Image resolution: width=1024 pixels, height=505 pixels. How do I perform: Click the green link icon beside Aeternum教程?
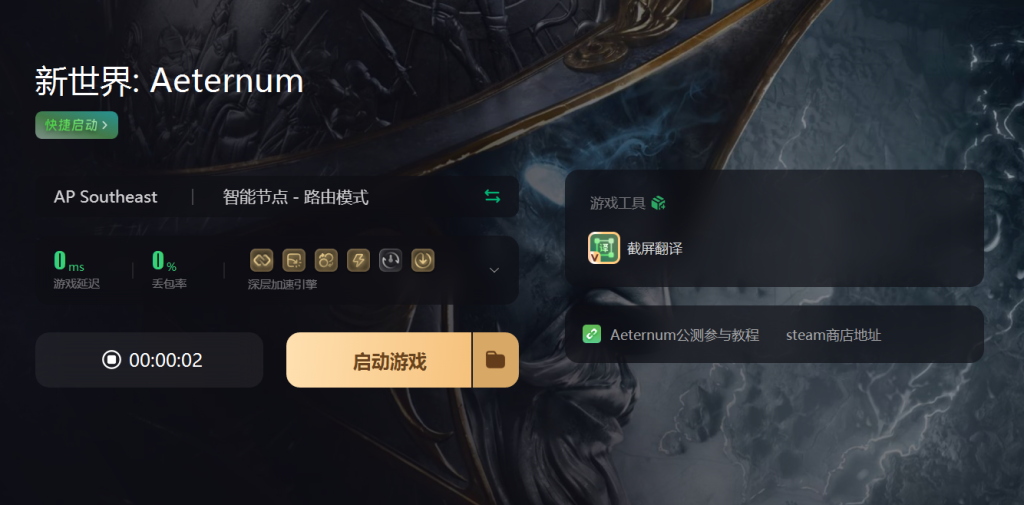(592, 334)
